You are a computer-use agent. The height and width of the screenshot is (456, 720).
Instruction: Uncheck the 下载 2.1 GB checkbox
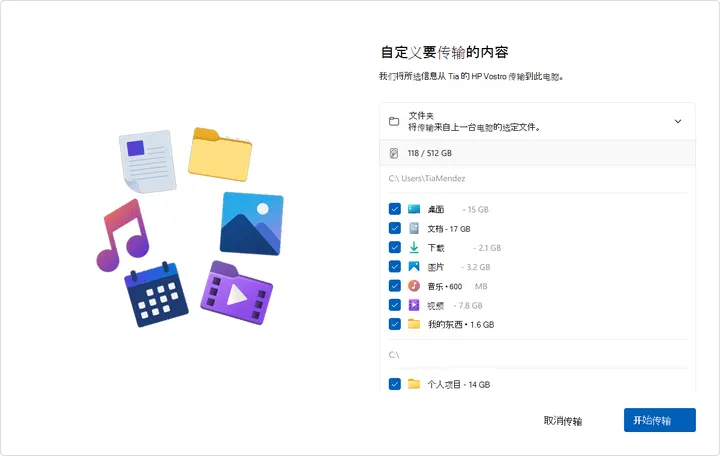pos(394,248)
